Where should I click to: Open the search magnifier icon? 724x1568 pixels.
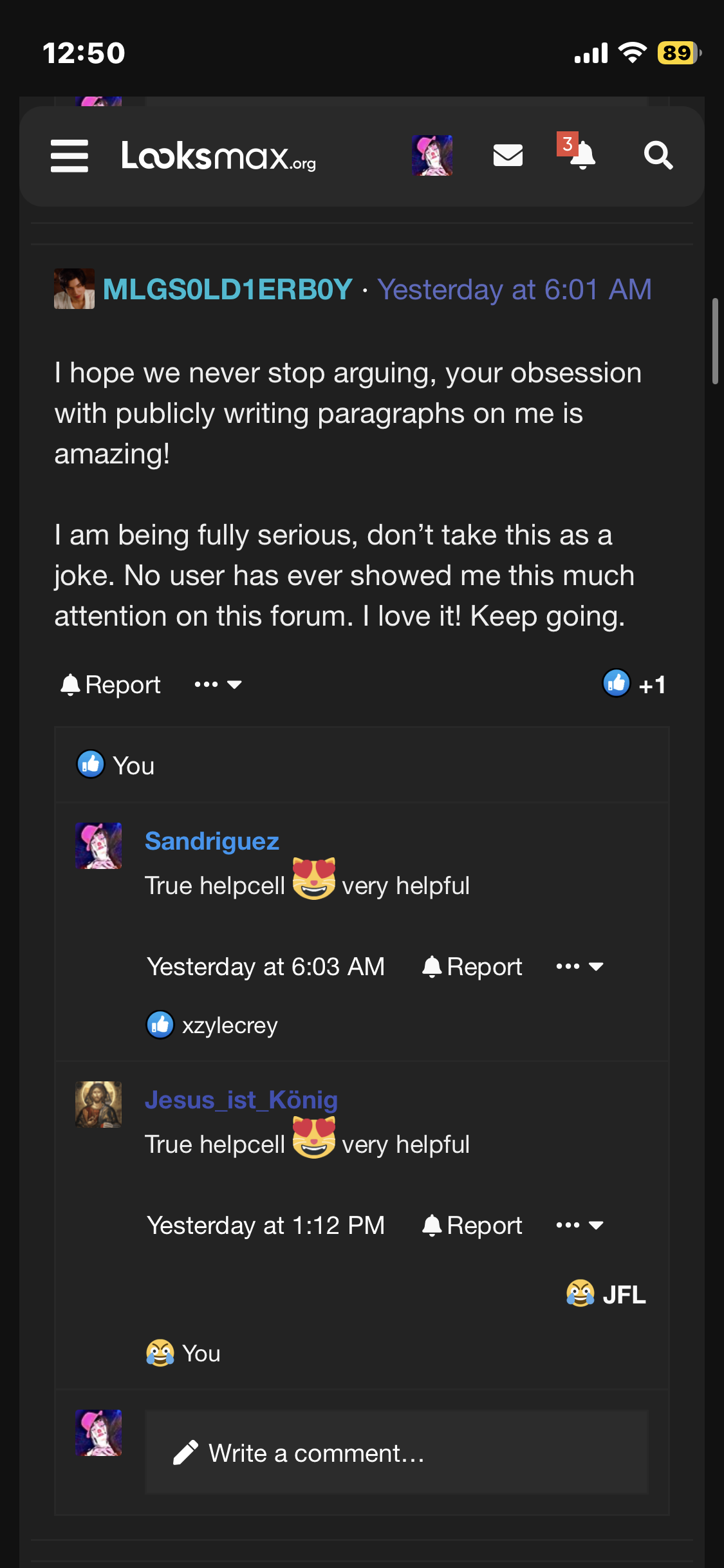click(658, 156)
